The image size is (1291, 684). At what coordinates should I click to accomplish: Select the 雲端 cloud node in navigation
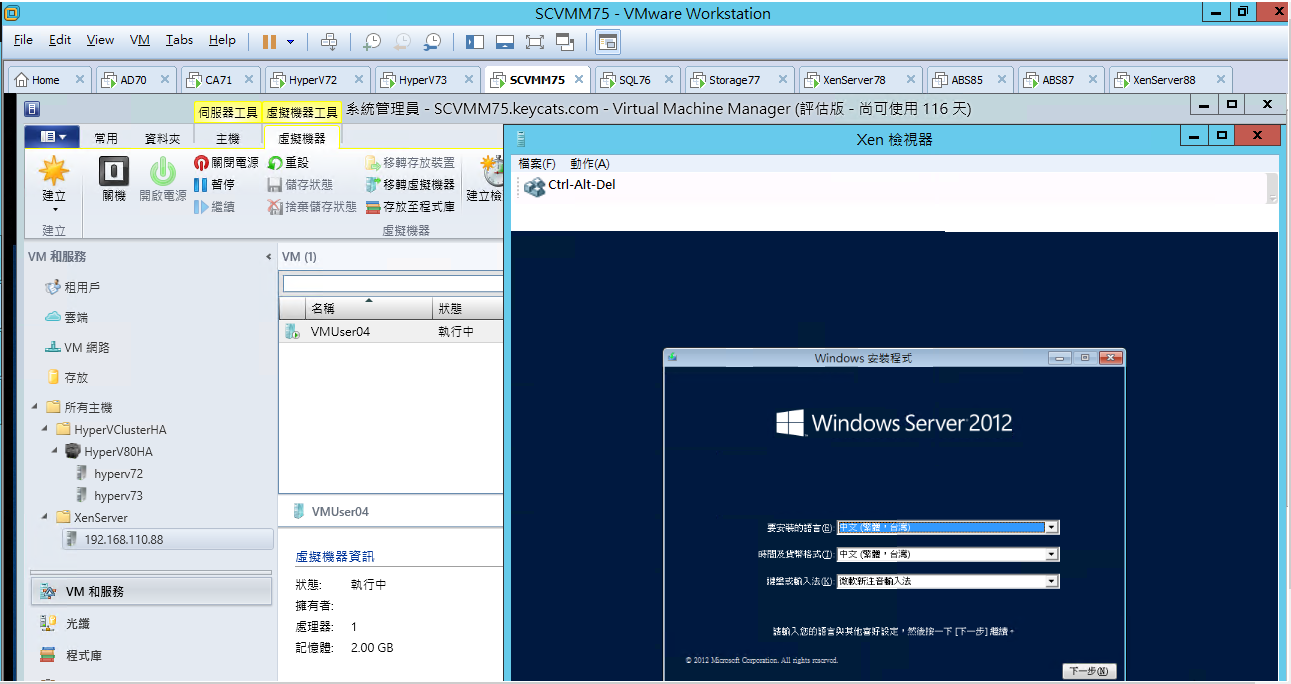click(67, 317)
